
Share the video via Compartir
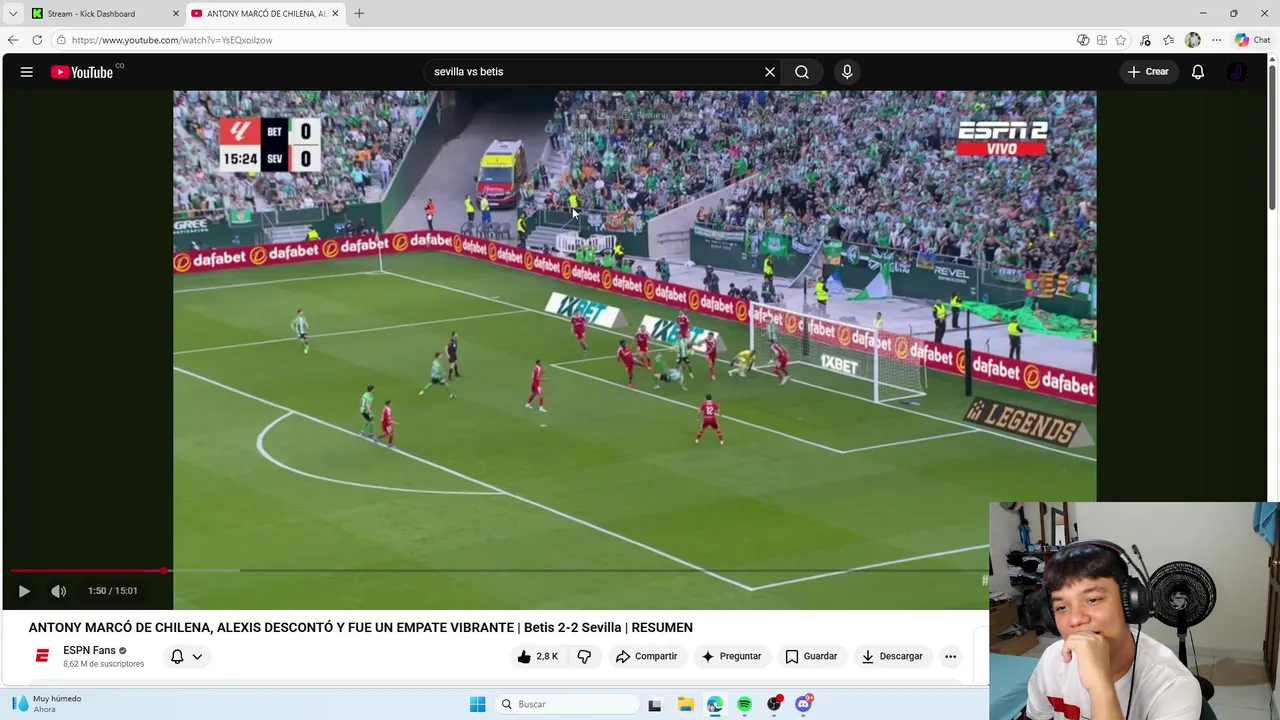coord(646,656)
